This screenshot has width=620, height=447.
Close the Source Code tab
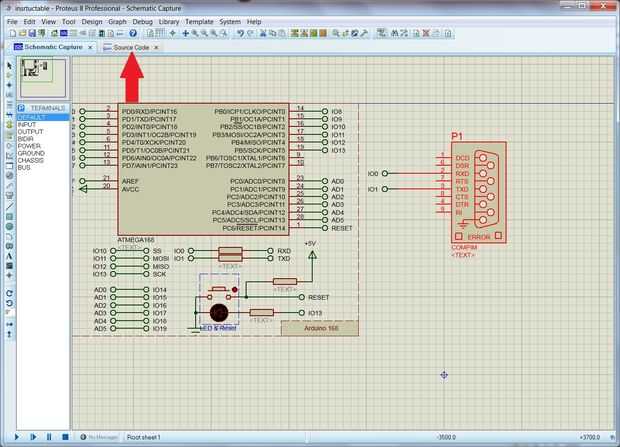pyautogui.click(x=156, y=47)
